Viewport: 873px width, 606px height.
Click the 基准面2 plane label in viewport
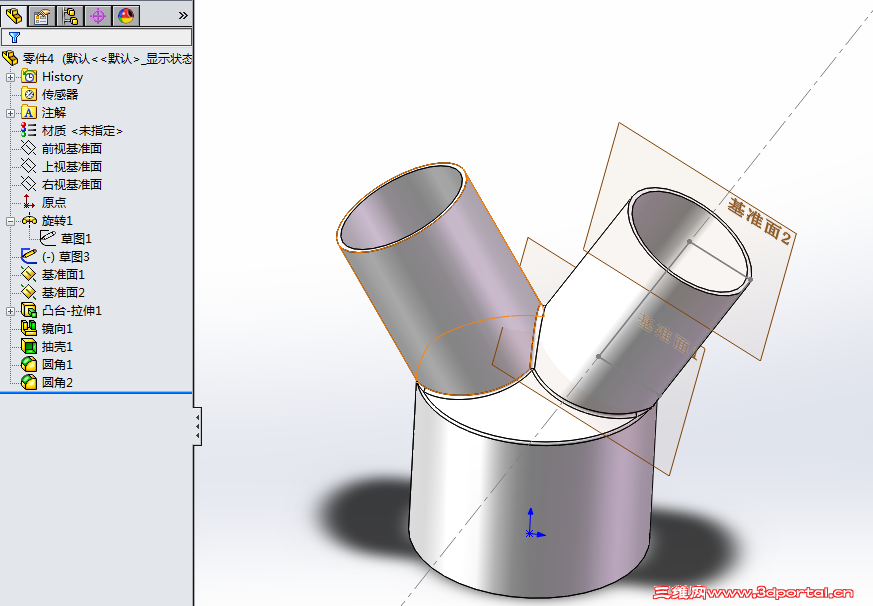759,222
